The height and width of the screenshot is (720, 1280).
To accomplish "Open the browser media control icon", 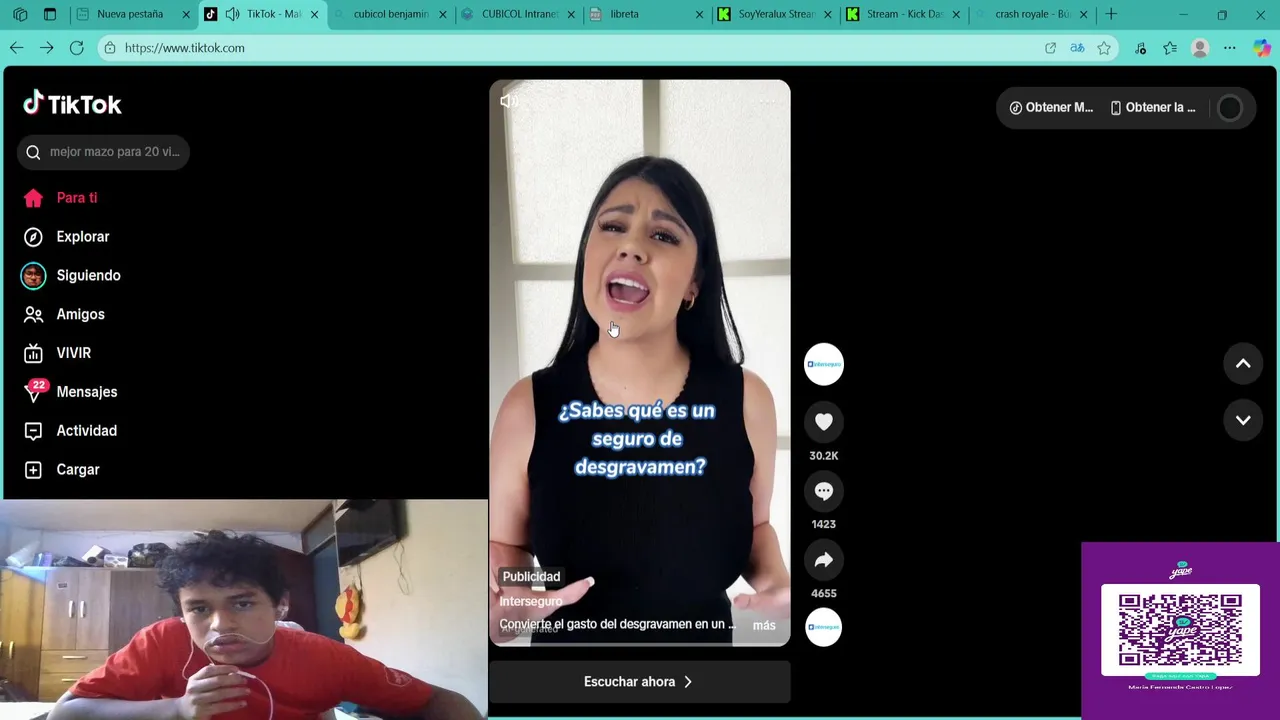I will click(1141, 48).
